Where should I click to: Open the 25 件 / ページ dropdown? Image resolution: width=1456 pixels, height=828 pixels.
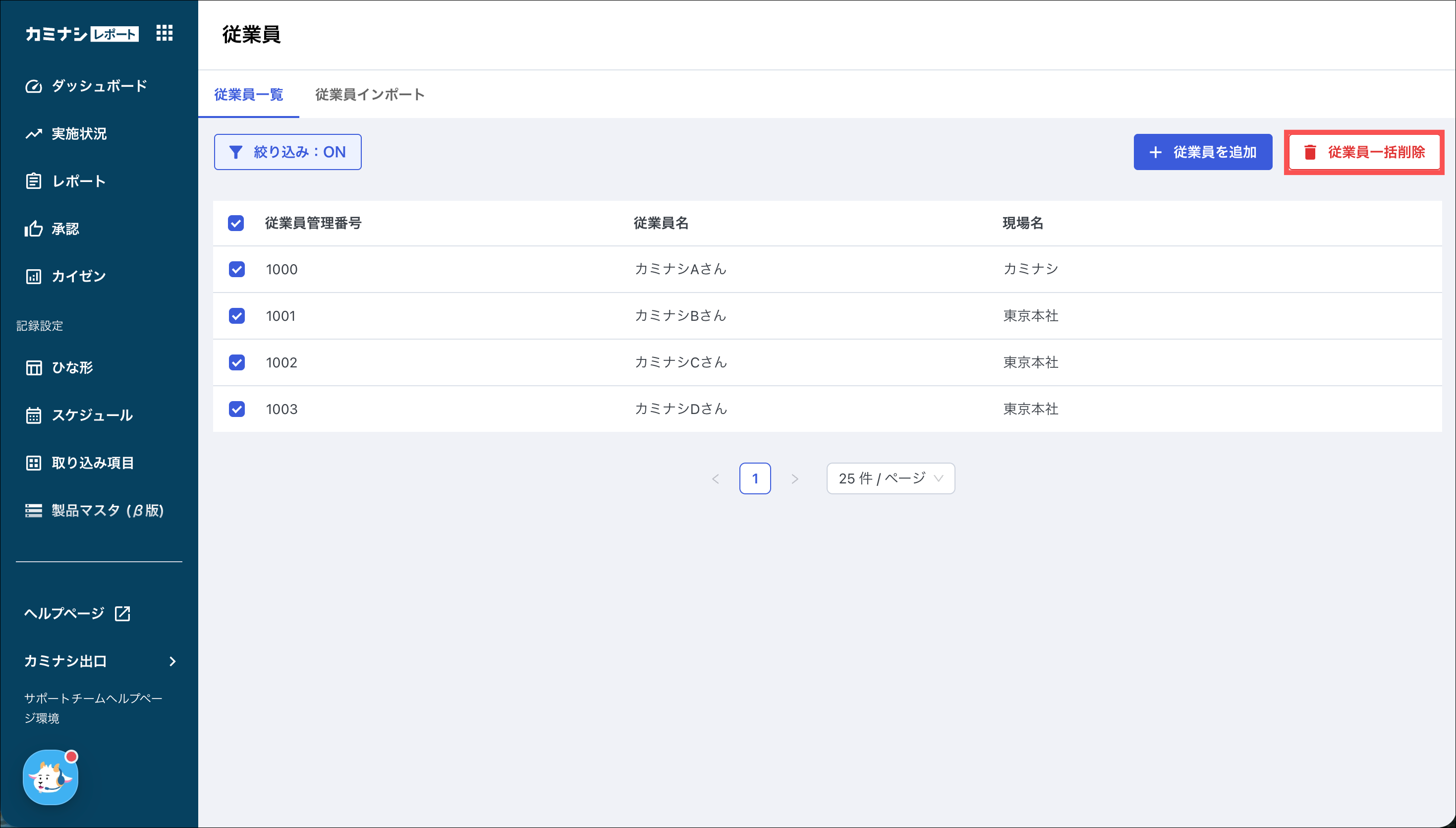pyautogui.click(x=890, y=478)
